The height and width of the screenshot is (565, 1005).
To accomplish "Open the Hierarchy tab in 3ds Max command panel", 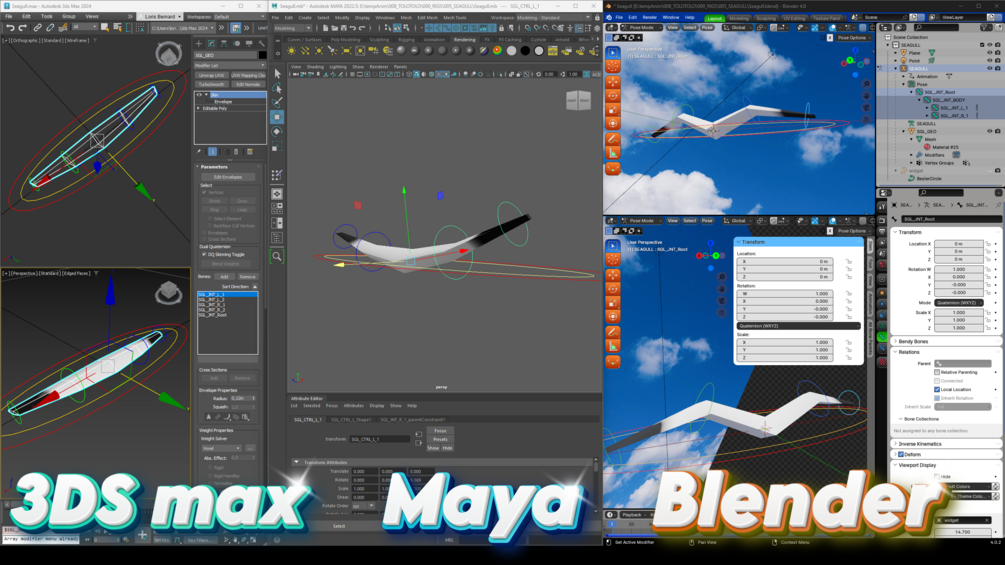I will (x=224, y=44).
